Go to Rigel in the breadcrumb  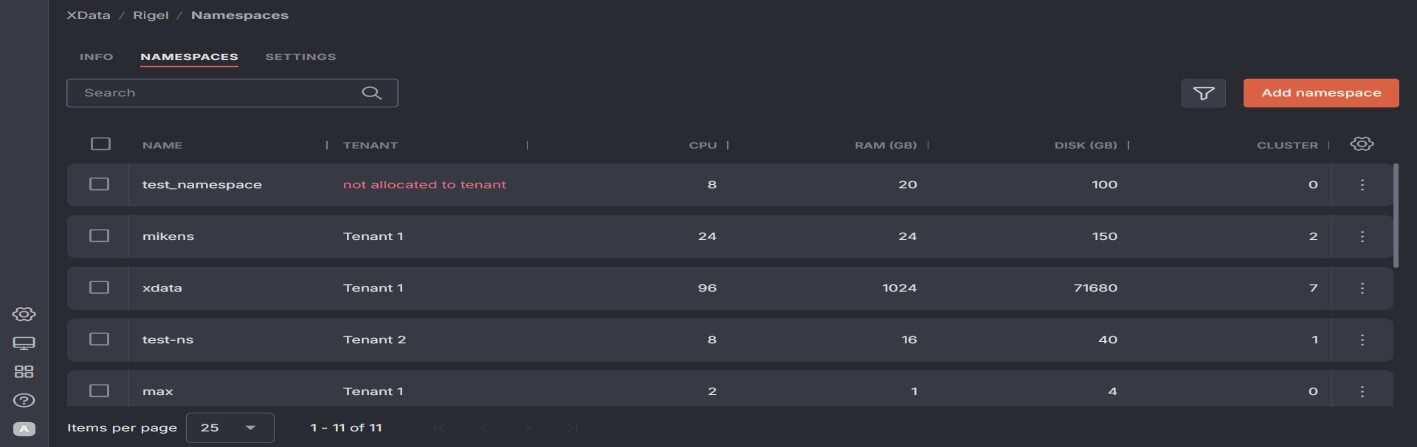150,16
